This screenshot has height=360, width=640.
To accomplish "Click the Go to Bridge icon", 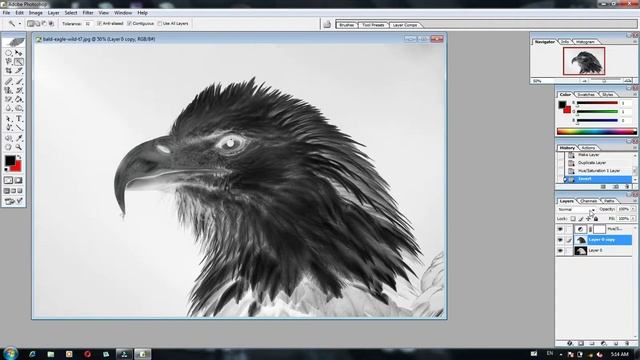I will tap(327, 24).
